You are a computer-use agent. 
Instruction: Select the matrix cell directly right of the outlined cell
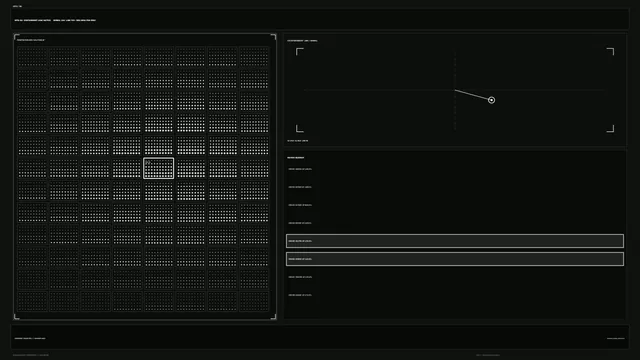tap(190, 168)
